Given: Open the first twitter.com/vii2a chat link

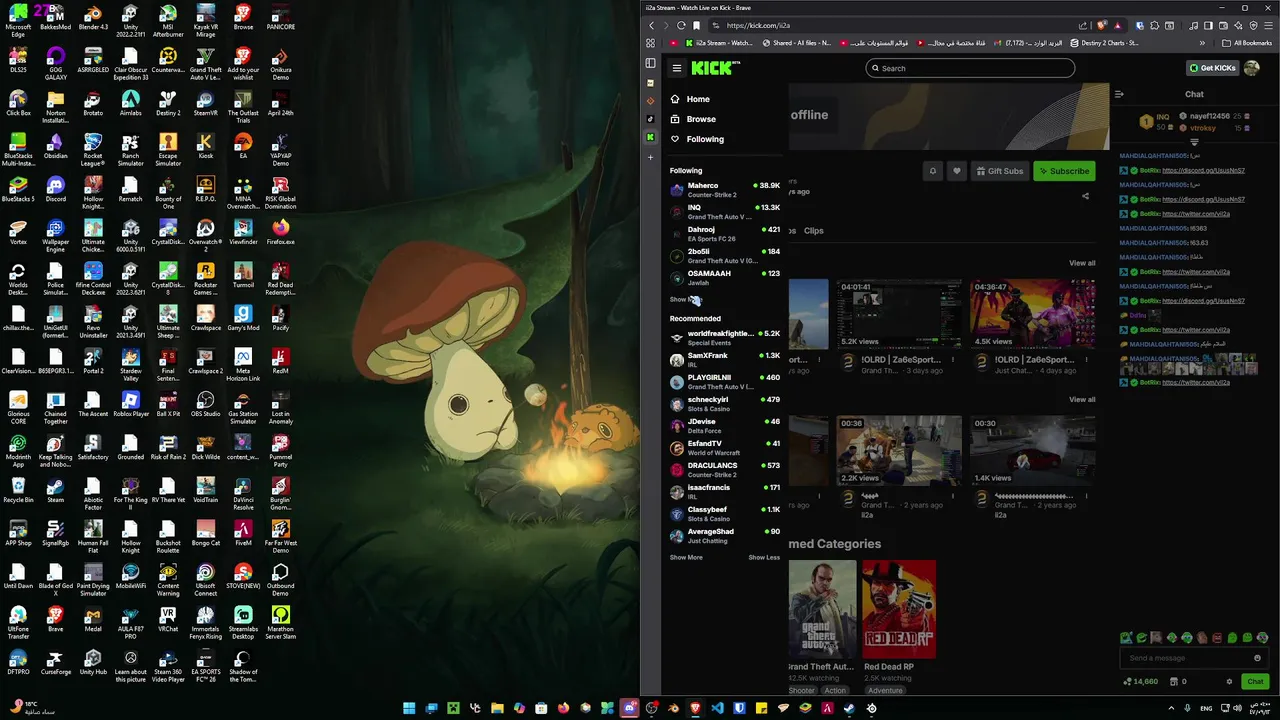Looking at the screenshot, I should [x=1196, y=214].
